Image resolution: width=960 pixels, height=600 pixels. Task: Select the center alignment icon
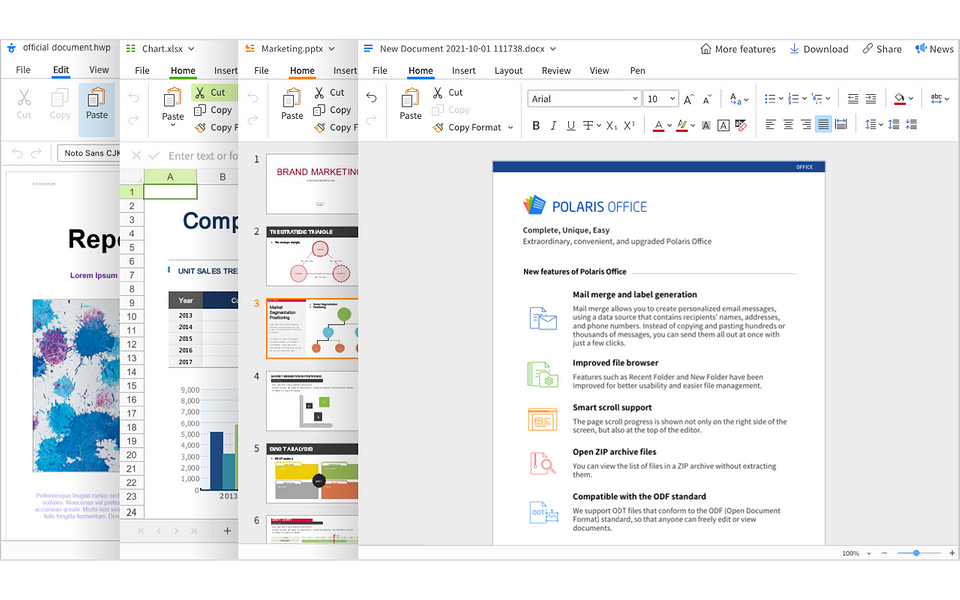point(787,124)
